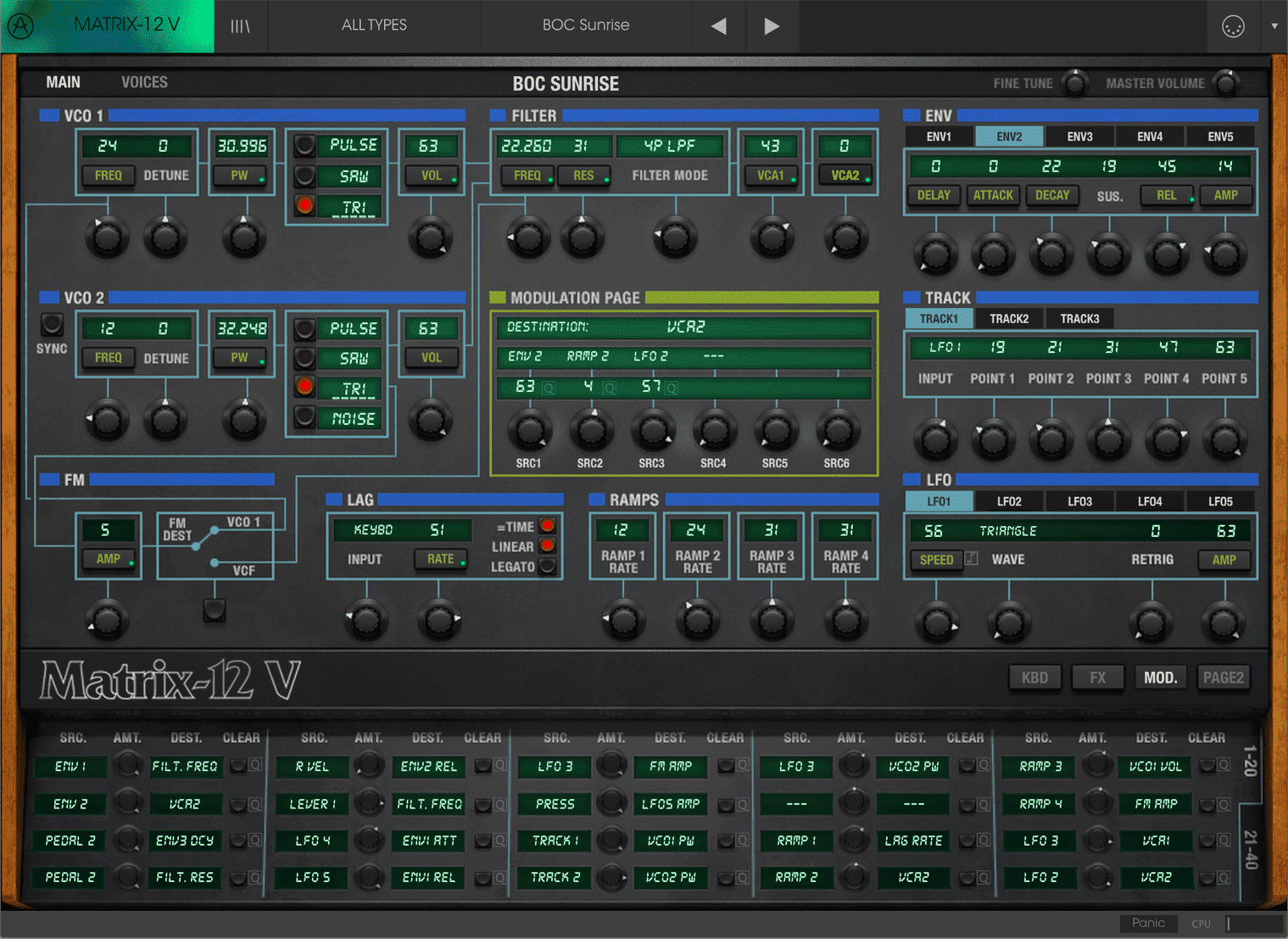The image size is (1288, 939).
Task: Open the ALL TYPES preset filter
Action: pos(374,25)
